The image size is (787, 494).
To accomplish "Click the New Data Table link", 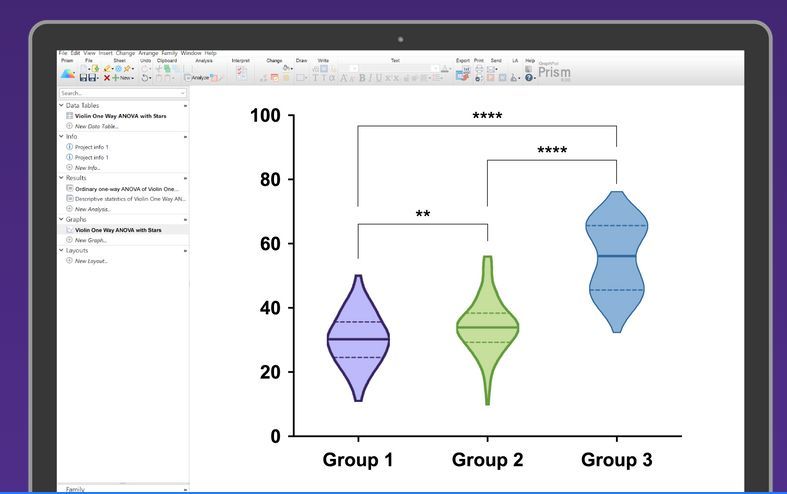I will (x=97, y=126).
